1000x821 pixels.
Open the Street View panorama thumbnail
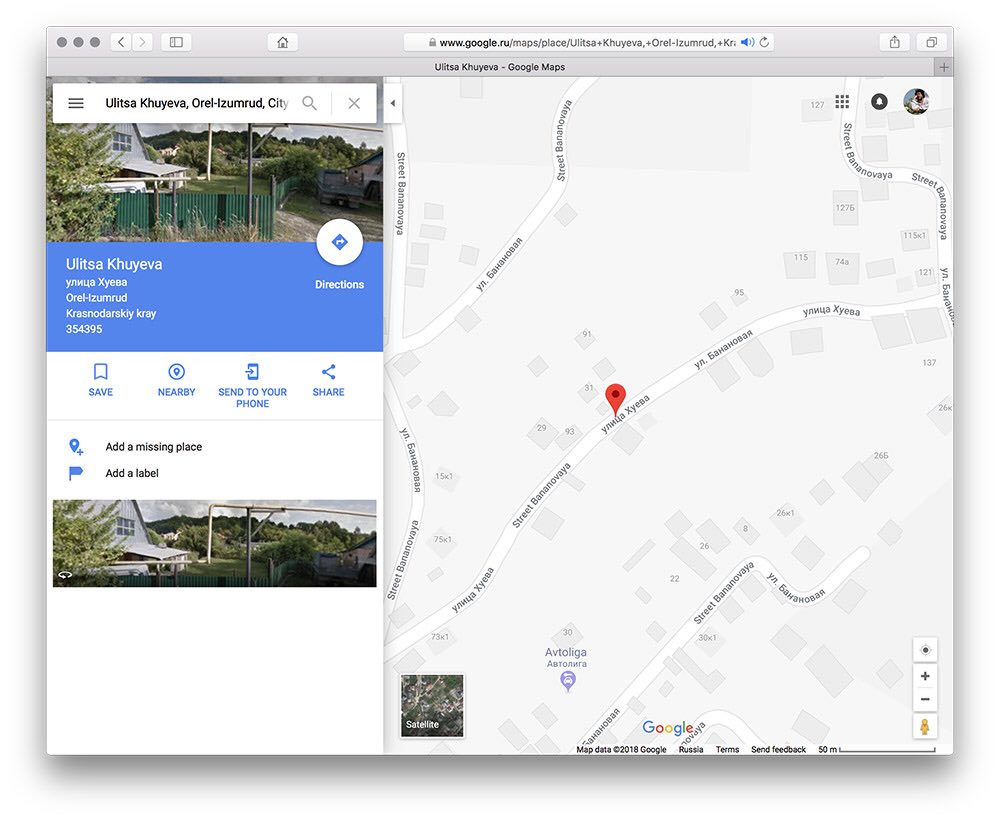click(x=214, y=543)
